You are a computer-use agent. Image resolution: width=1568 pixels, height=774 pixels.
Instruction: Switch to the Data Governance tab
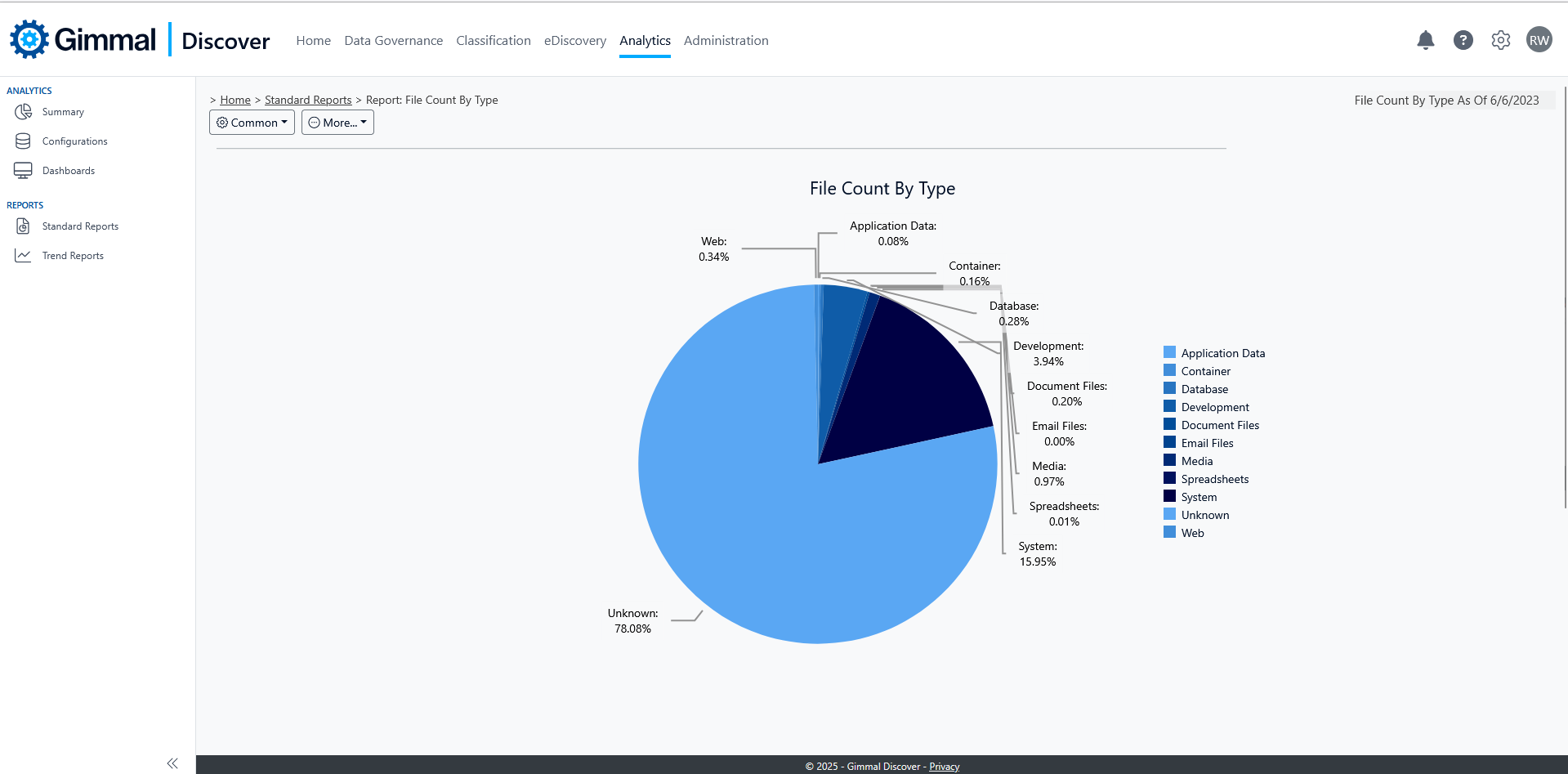(x=393, y=41)
